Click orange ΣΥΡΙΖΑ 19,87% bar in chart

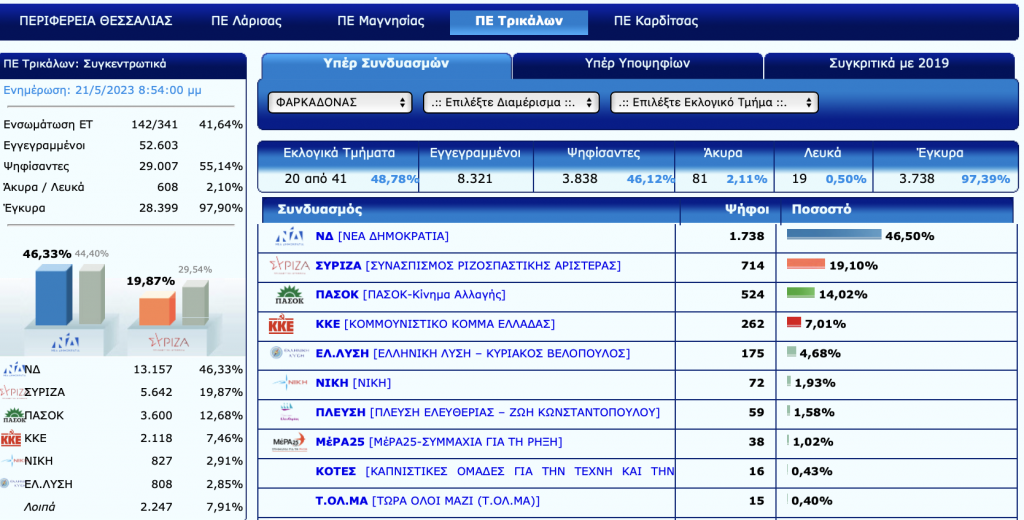pos(157,308)
